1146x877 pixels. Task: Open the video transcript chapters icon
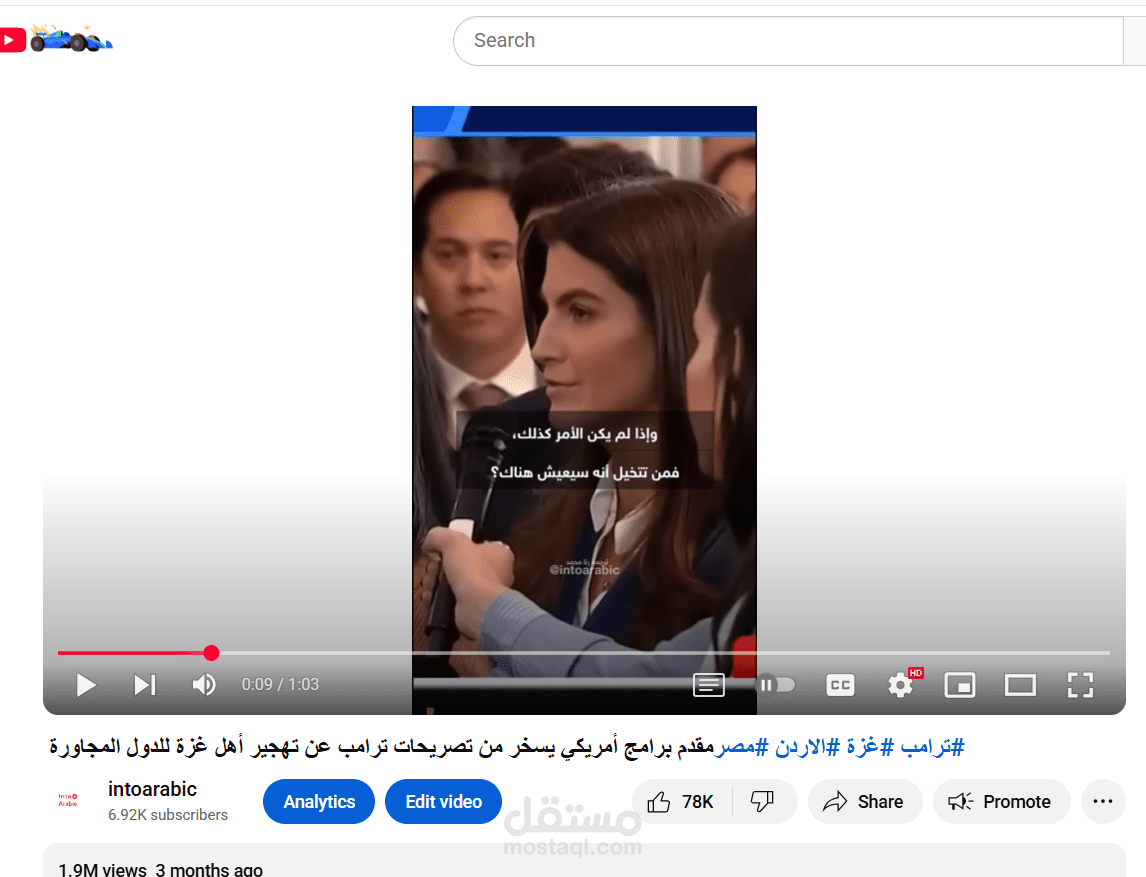[x=708, y=685]
